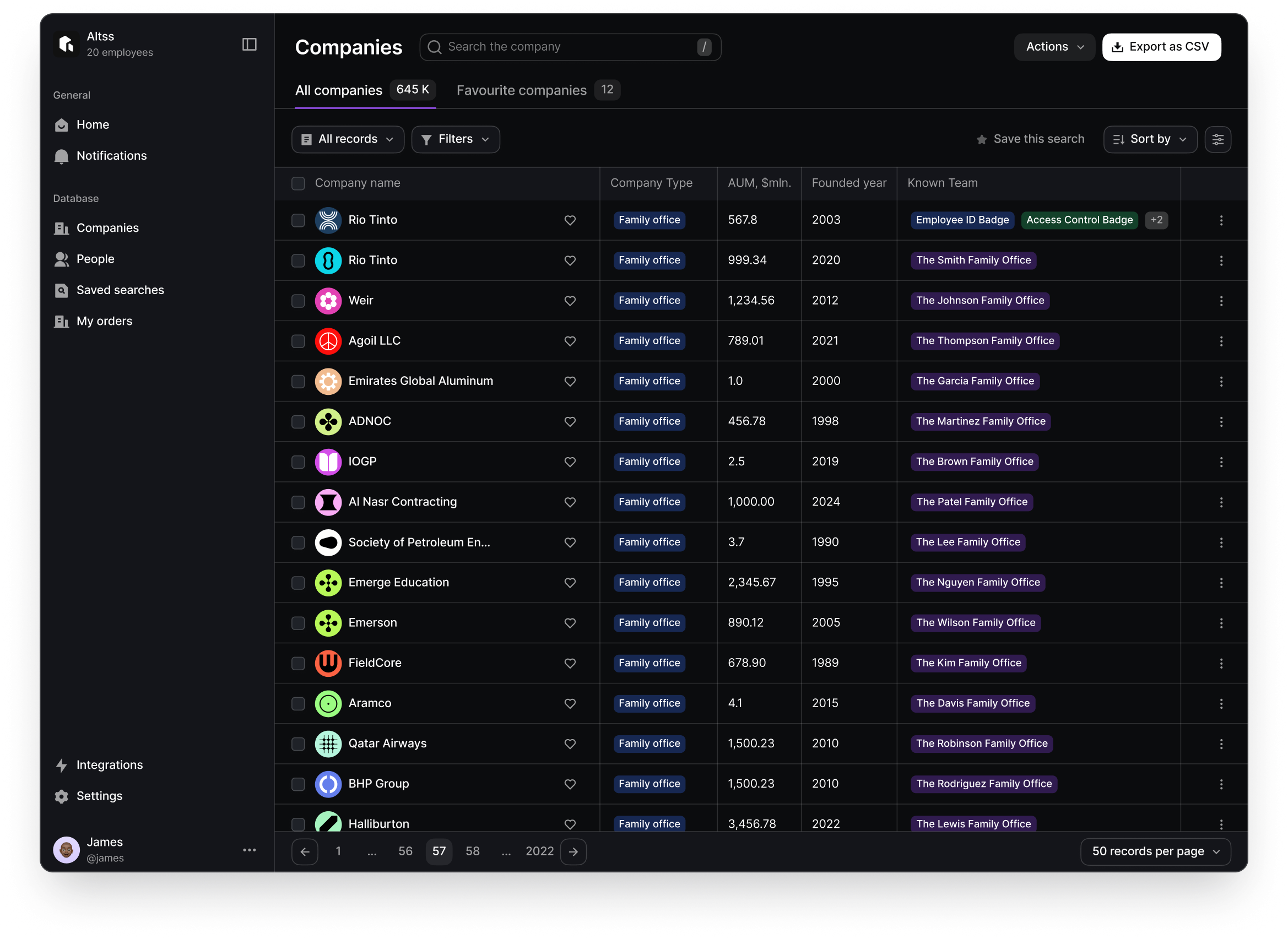
Task: Favorite the Rio Tinto company with the heart
Action: pyautogui.click(x=570, y=220)
